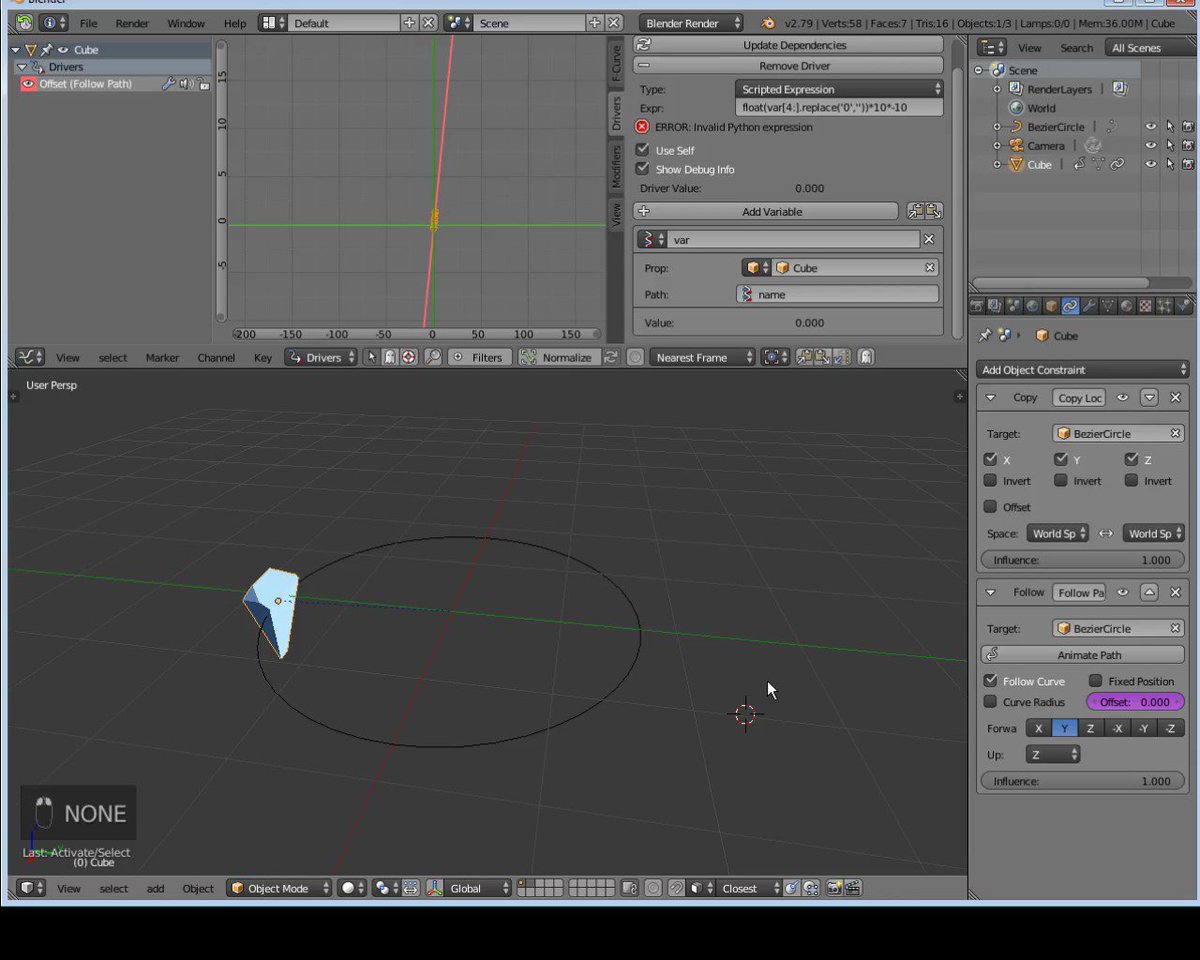Click Update Dependencies button

tap(788, 45)
